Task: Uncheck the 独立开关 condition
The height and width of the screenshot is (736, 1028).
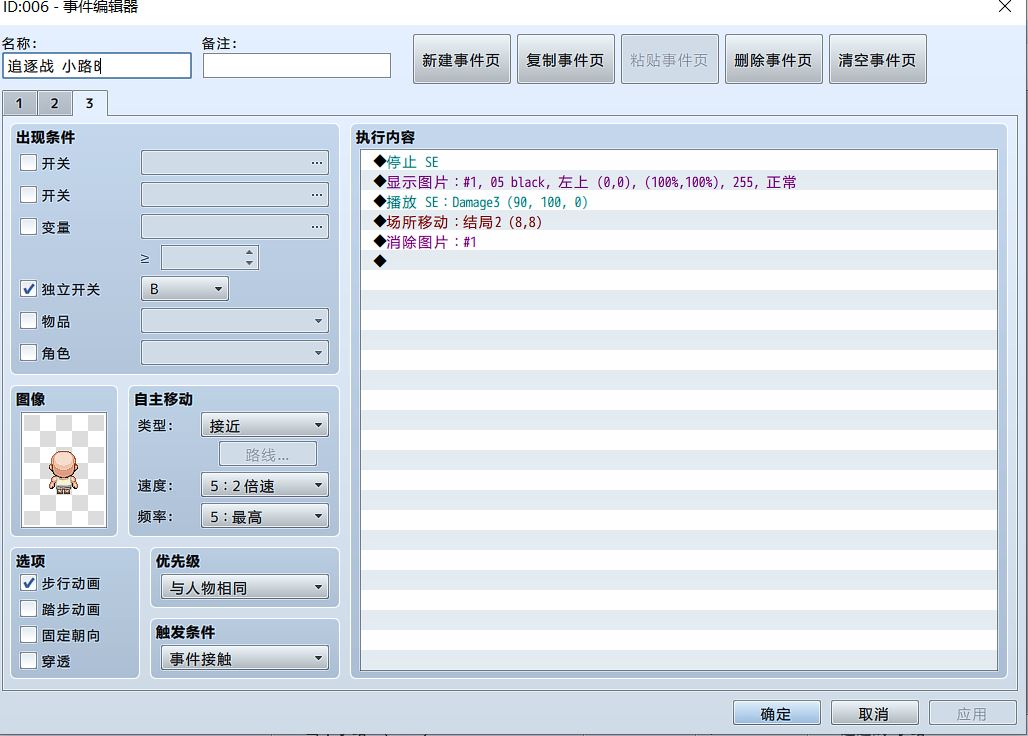Action: [x=28, y=289]
